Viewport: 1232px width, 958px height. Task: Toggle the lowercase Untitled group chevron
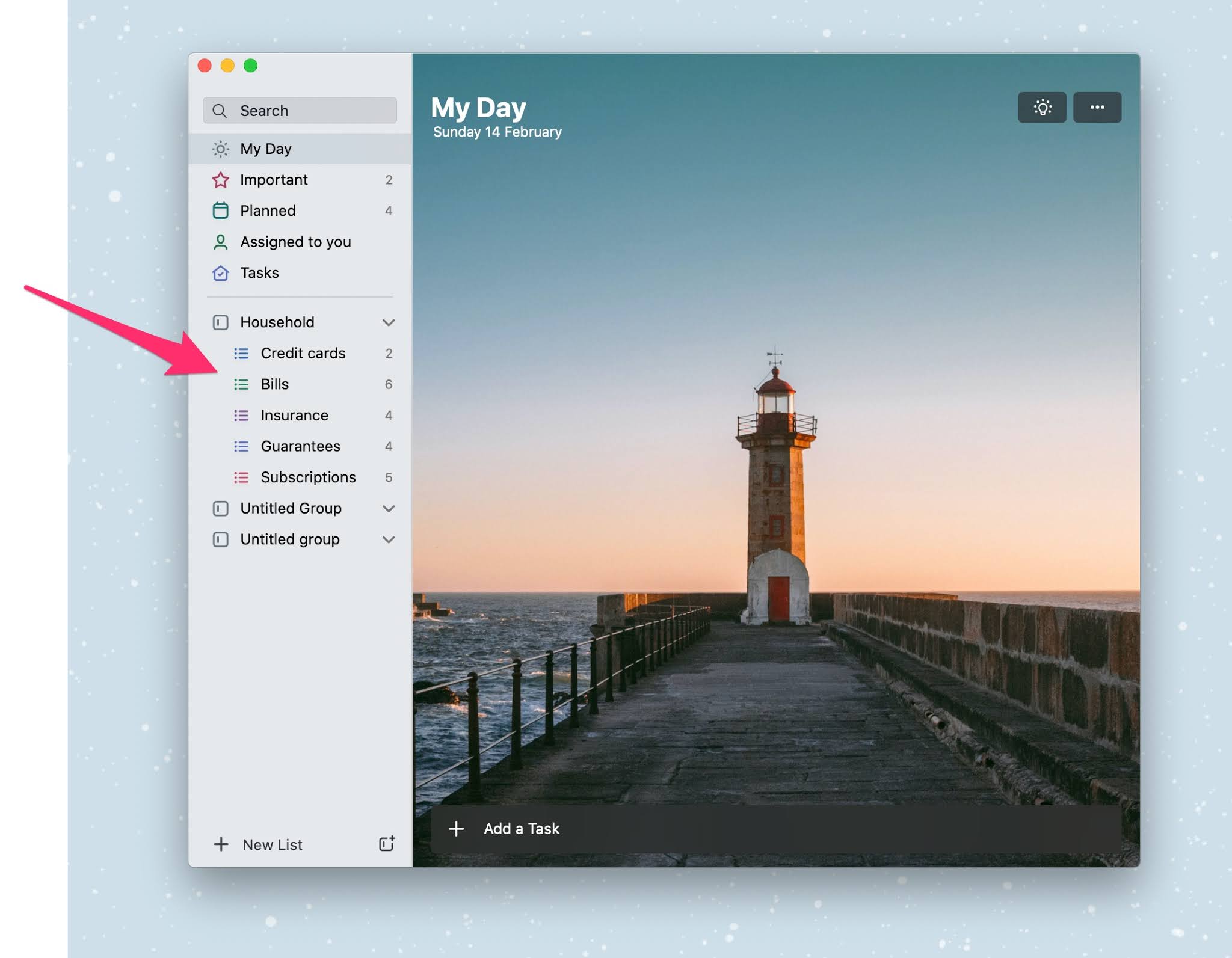click(389, 539)
